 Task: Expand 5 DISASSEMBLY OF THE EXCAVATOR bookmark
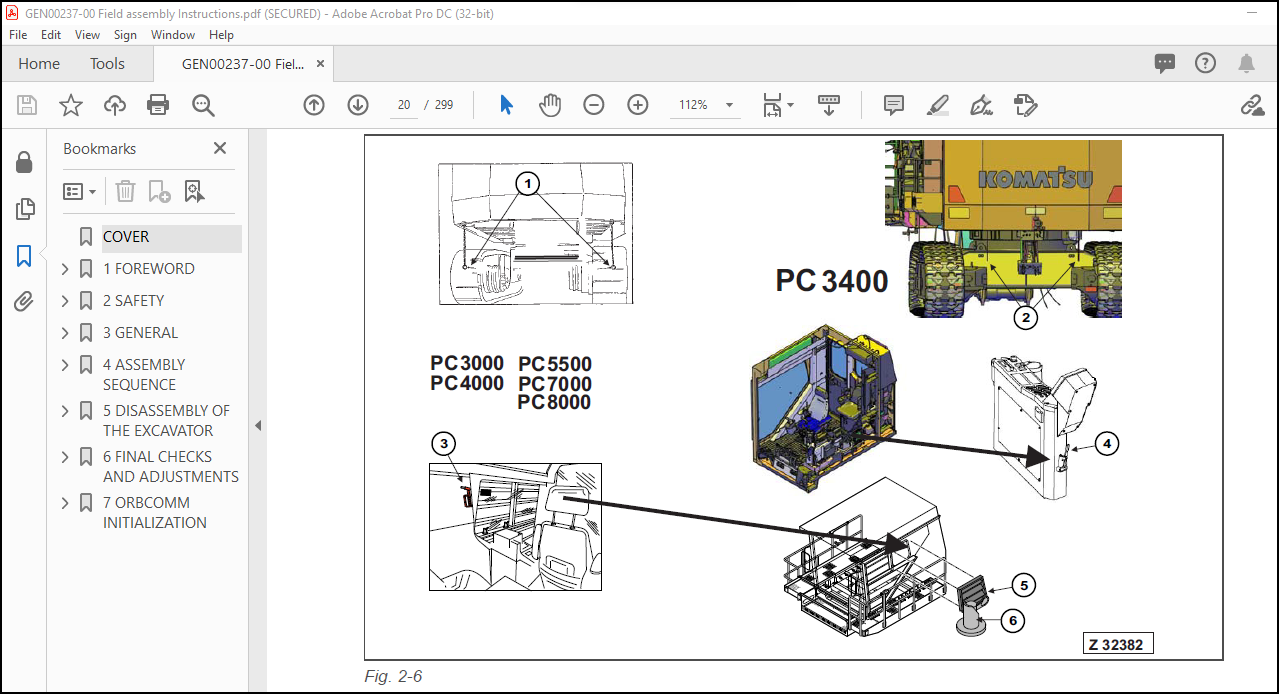point(66,411)
